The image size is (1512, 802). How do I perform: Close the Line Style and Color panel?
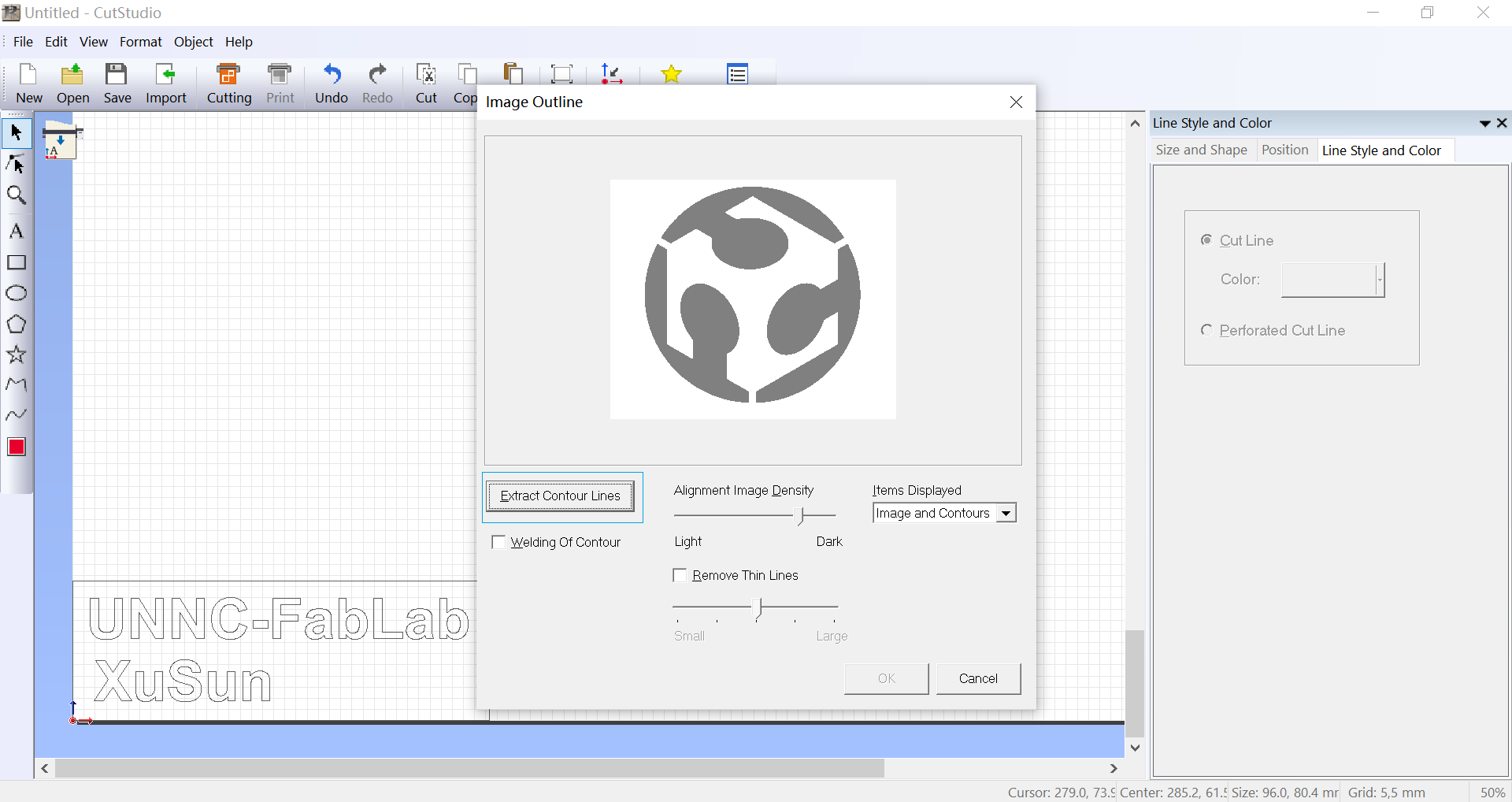coord(1502,123)
